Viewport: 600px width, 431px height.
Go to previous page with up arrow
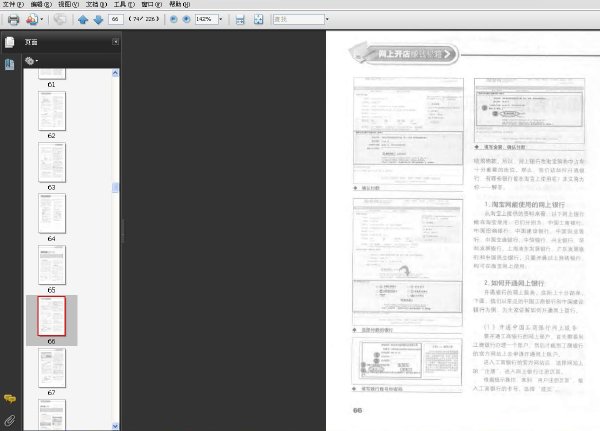83,19
